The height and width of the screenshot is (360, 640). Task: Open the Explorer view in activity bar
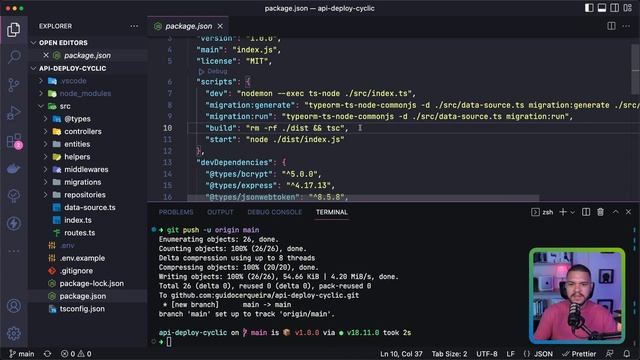coord(13,30)
